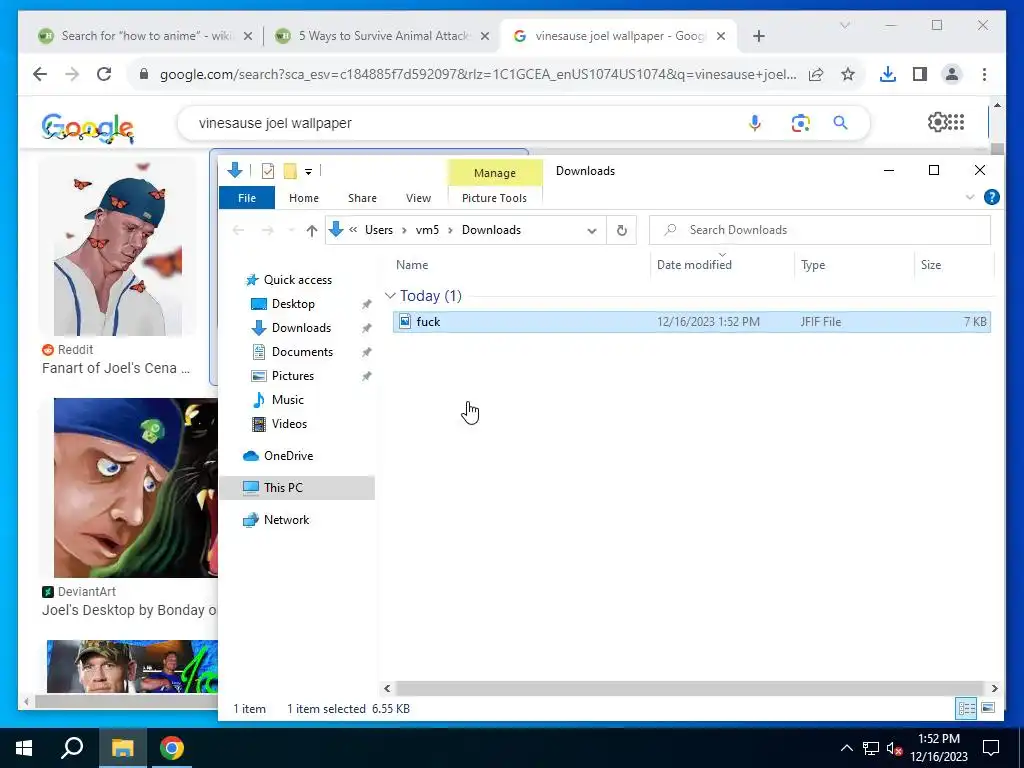
Task: Click the Chrome back arrow button
Action: click(40, 74)
